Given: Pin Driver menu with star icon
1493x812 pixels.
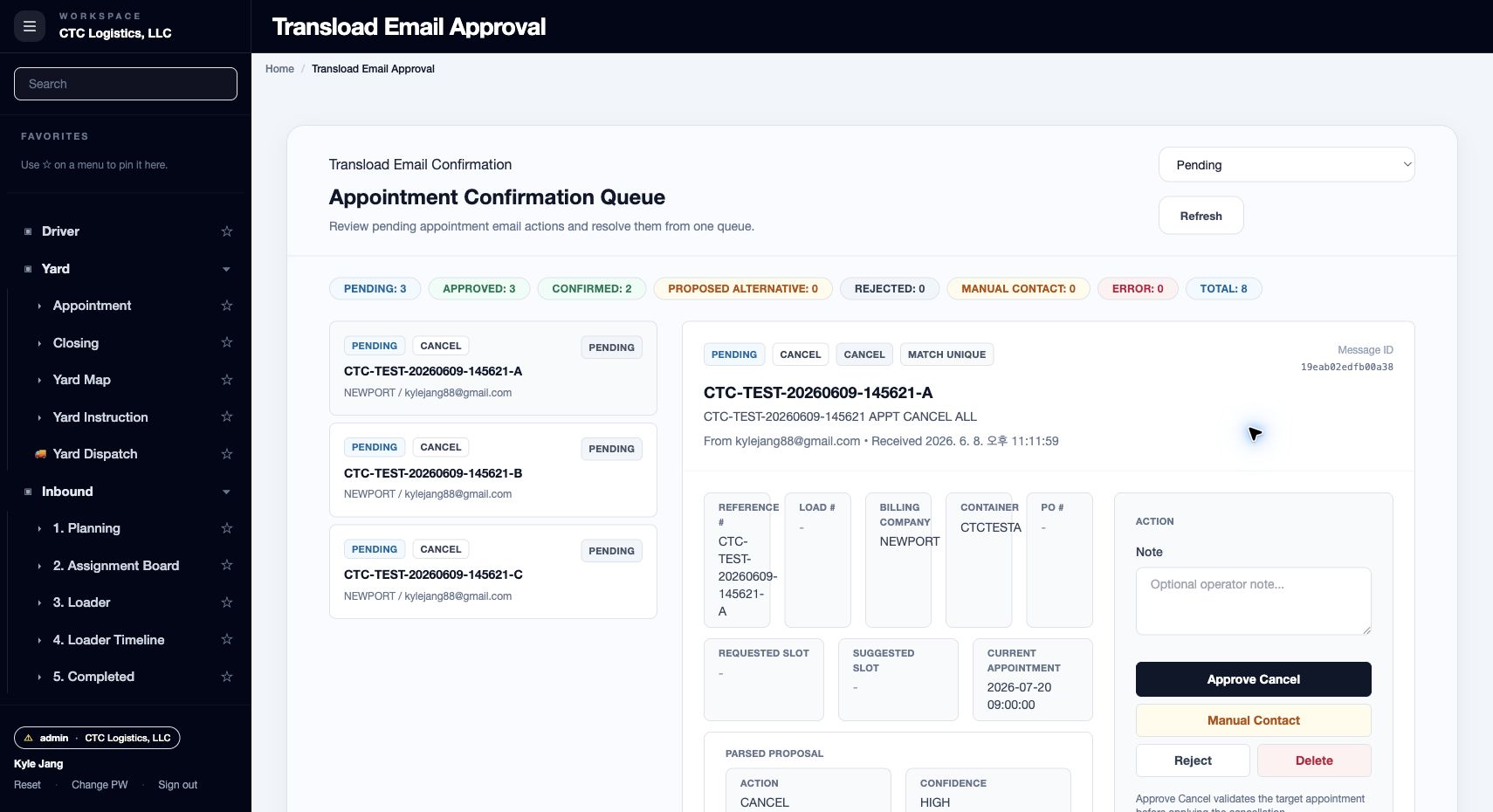Looking at the screenshot, I should coord(227,231).
